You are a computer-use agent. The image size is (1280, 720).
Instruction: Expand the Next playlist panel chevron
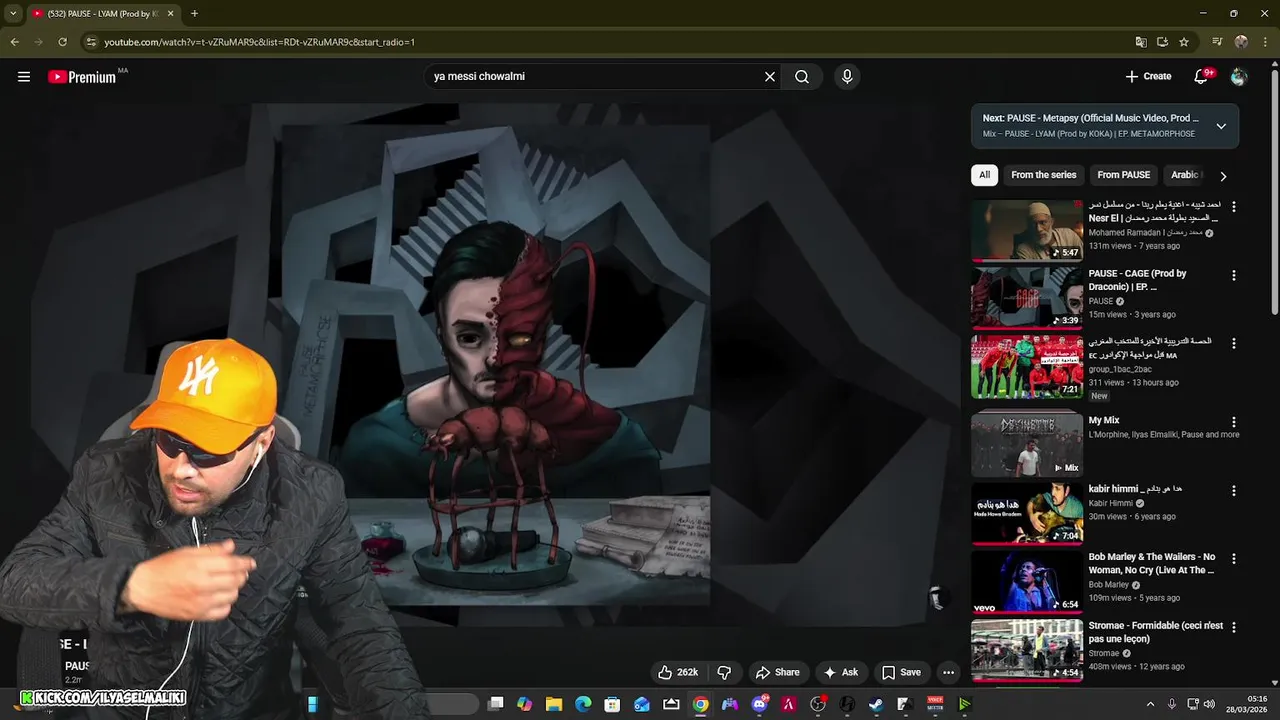[1221, 126]
